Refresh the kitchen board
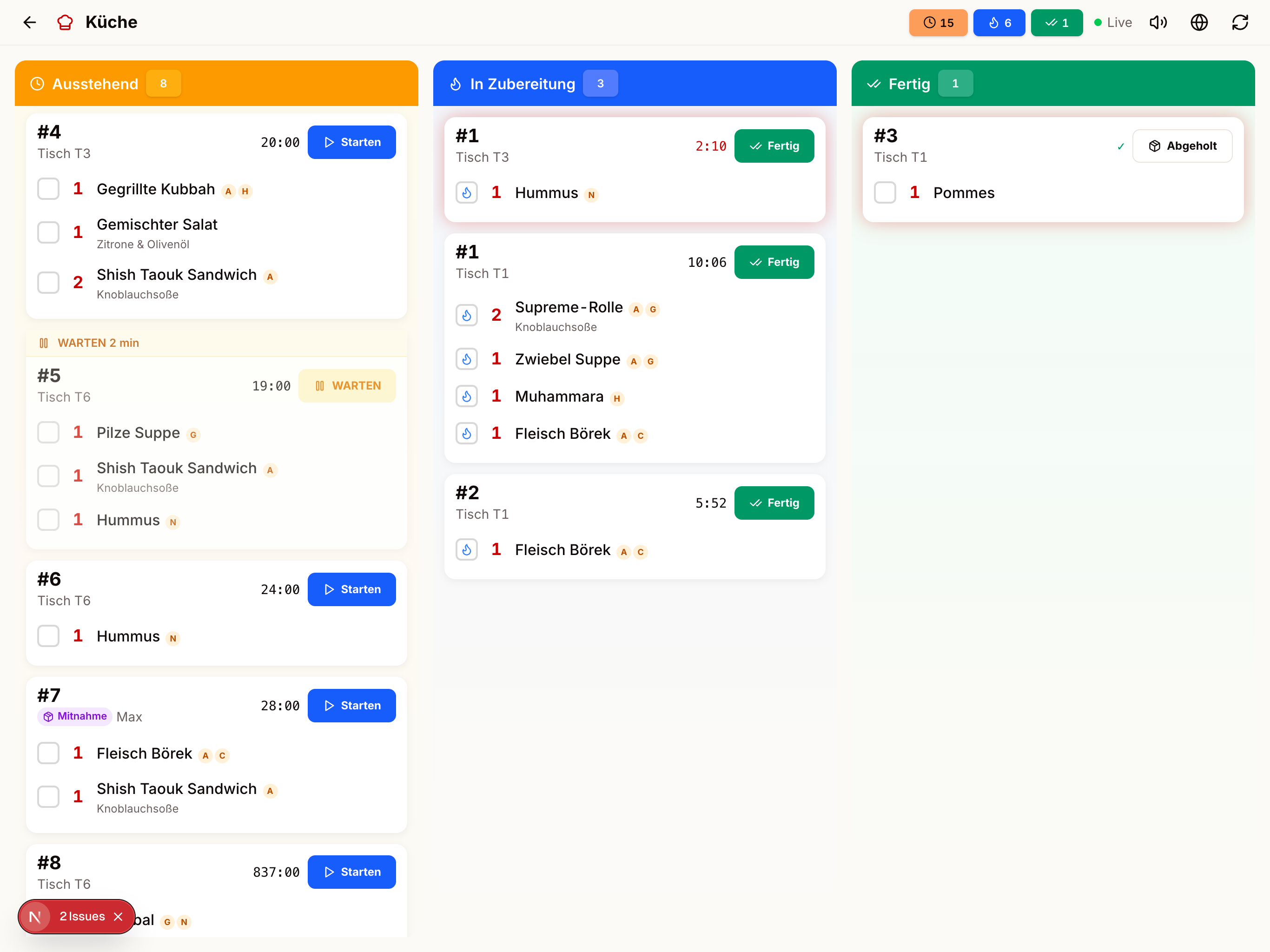 [x=1240, y=22]
